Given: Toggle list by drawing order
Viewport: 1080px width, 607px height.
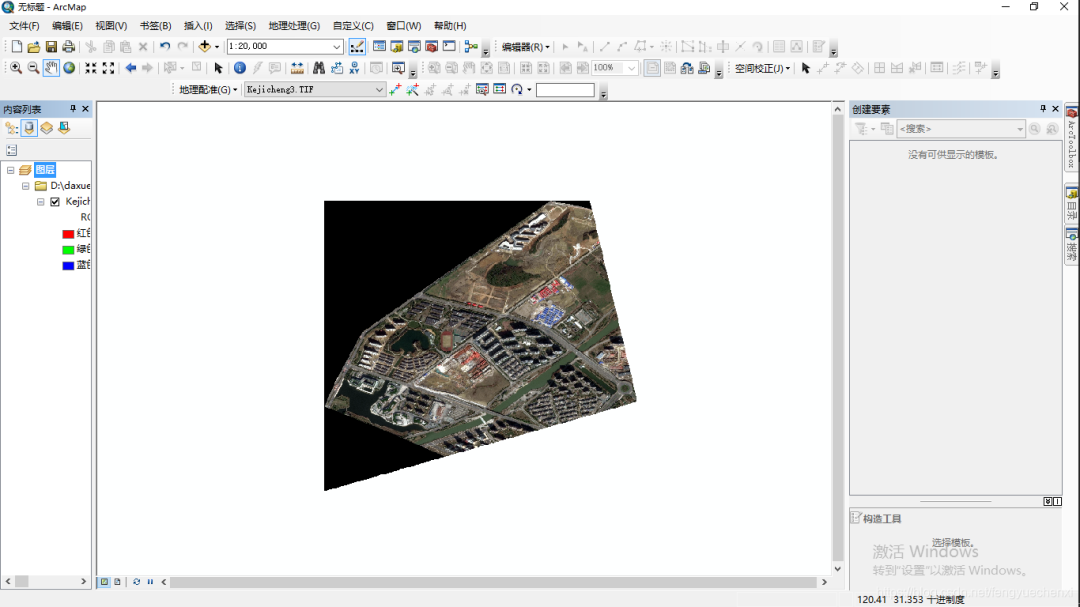Looking at the screenshot, I should (x=11, y=128).
